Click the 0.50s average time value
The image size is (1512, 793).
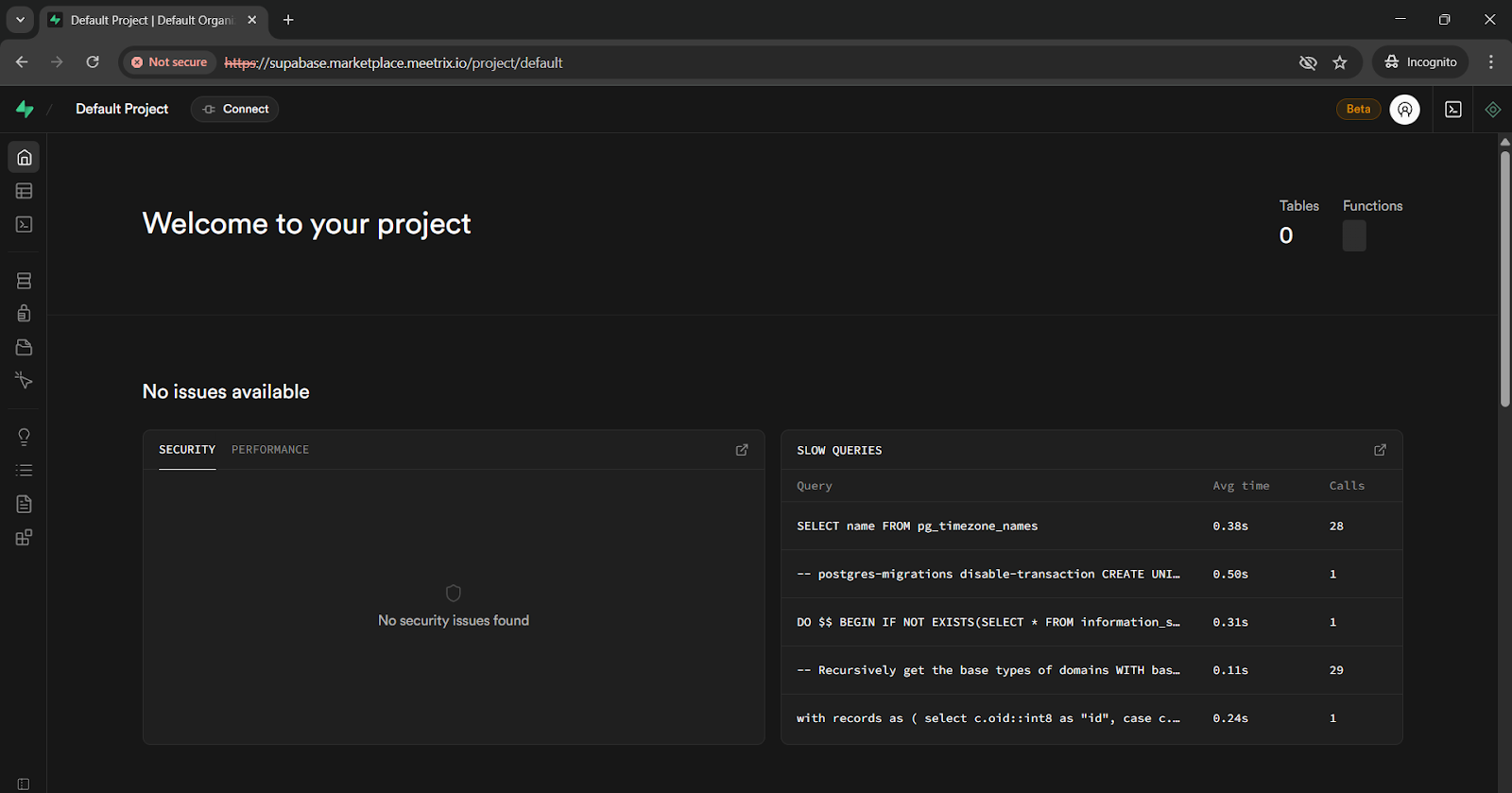click(1230, 574)
